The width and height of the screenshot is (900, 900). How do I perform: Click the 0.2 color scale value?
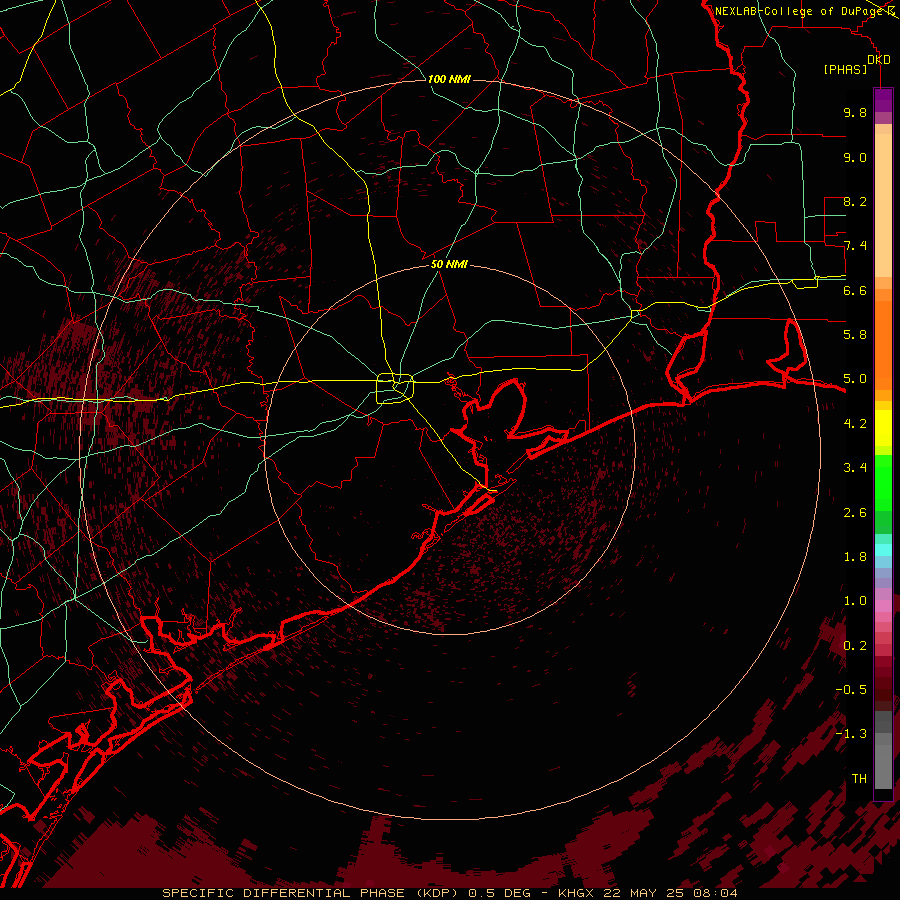(x=855, y=646)
